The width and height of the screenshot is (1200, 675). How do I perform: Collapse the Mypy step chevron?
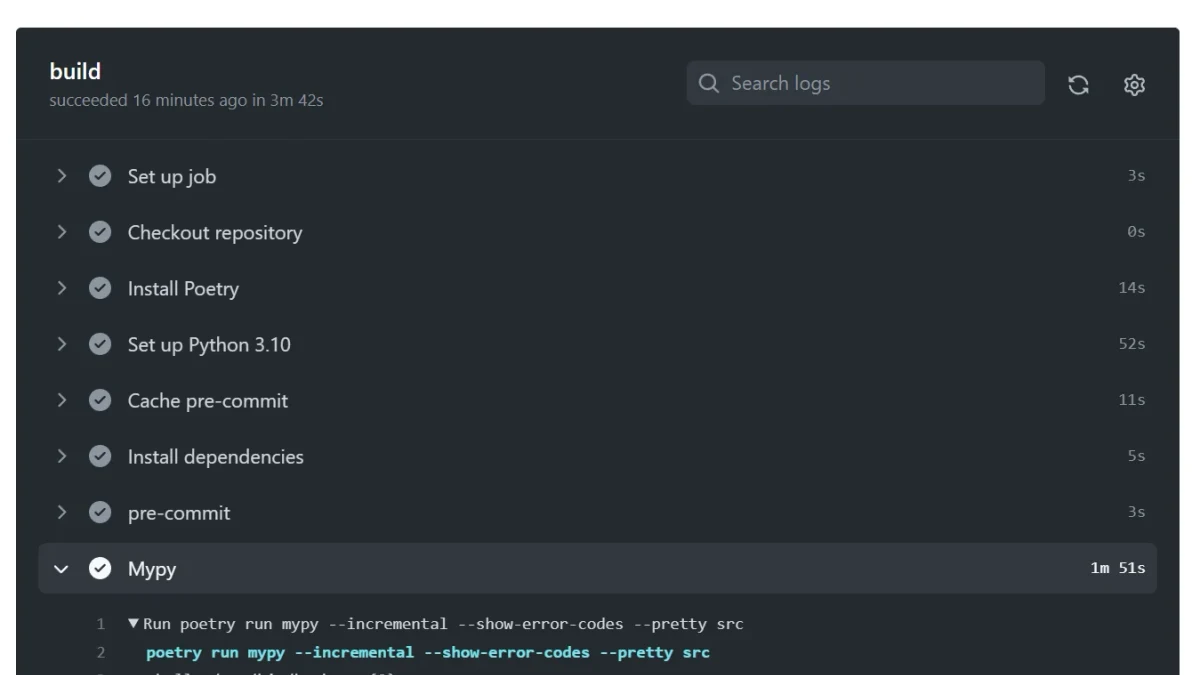tap(62, 569)
